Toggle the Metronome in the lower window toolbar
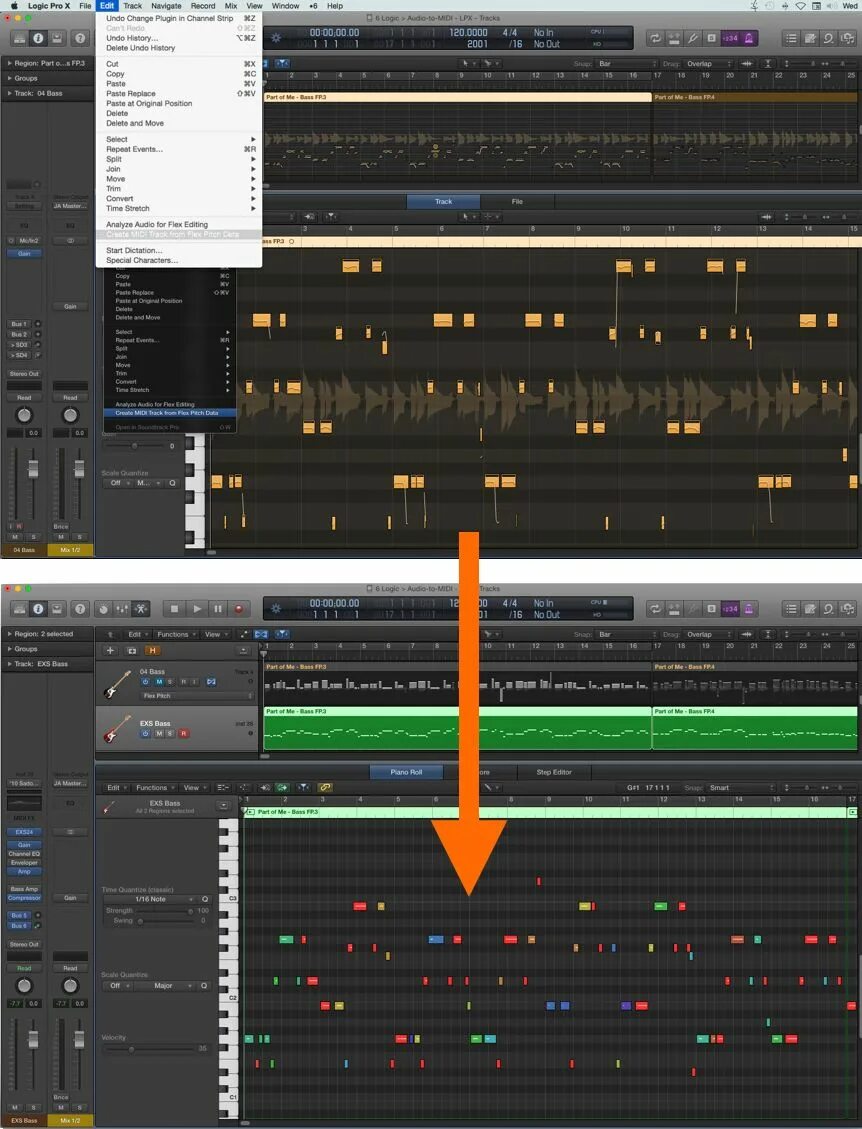This screenshot has height=1129, width=862. [x=749, y=609]
